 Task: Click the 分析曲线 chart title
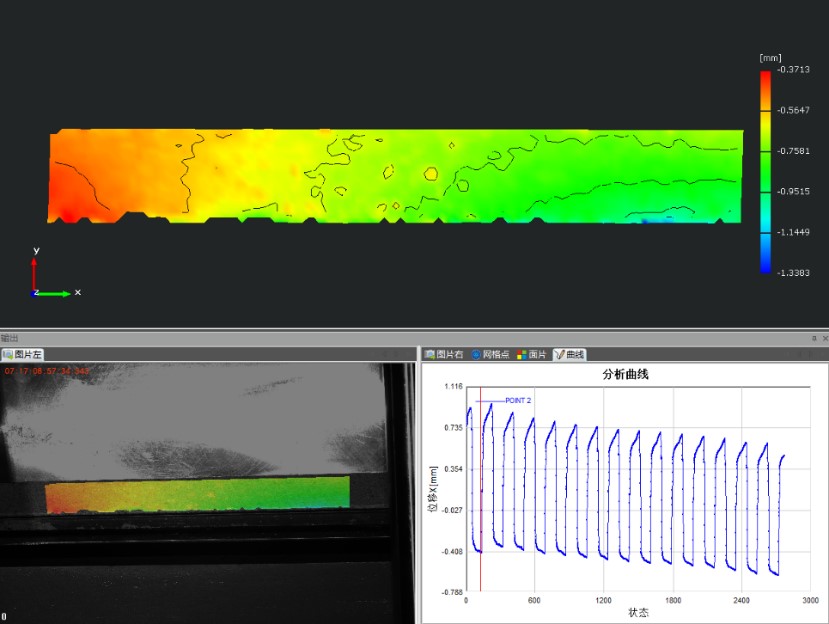(625, 374)
